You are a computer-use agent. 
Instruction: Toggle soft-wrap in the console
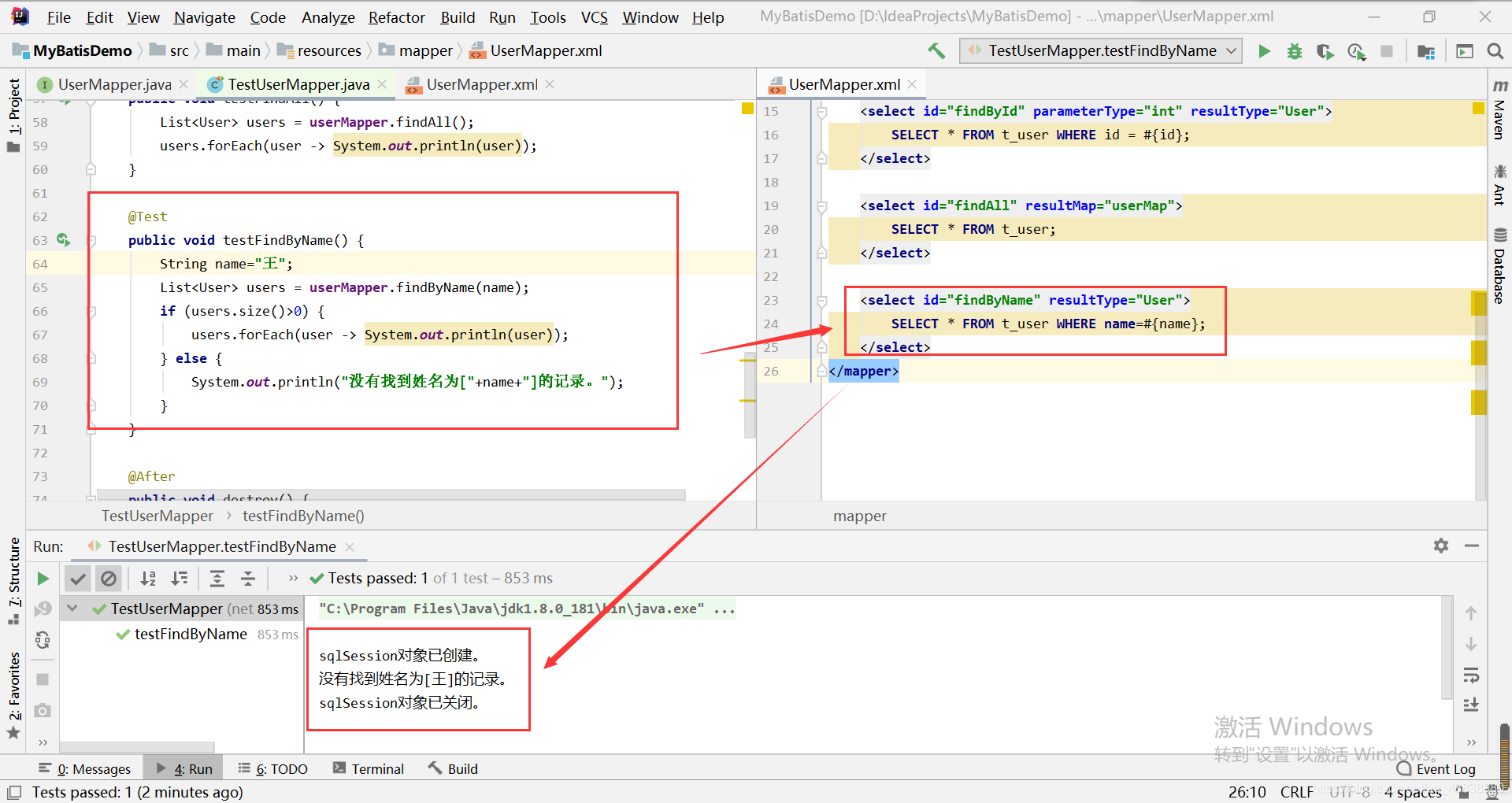coord(1471,675)
